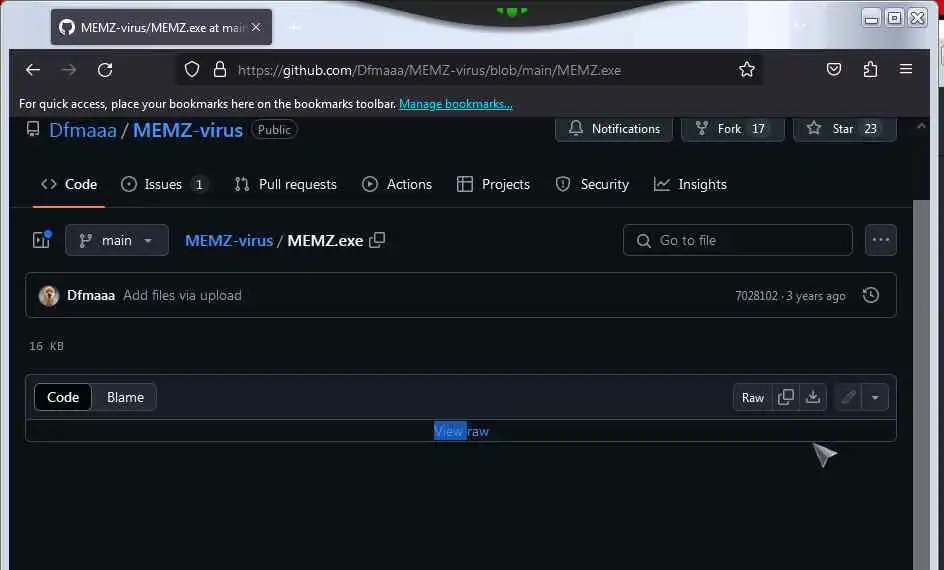This screenshot has width=944, height=570.
Task: Click the View raw link
Action: tap(462, 432)
